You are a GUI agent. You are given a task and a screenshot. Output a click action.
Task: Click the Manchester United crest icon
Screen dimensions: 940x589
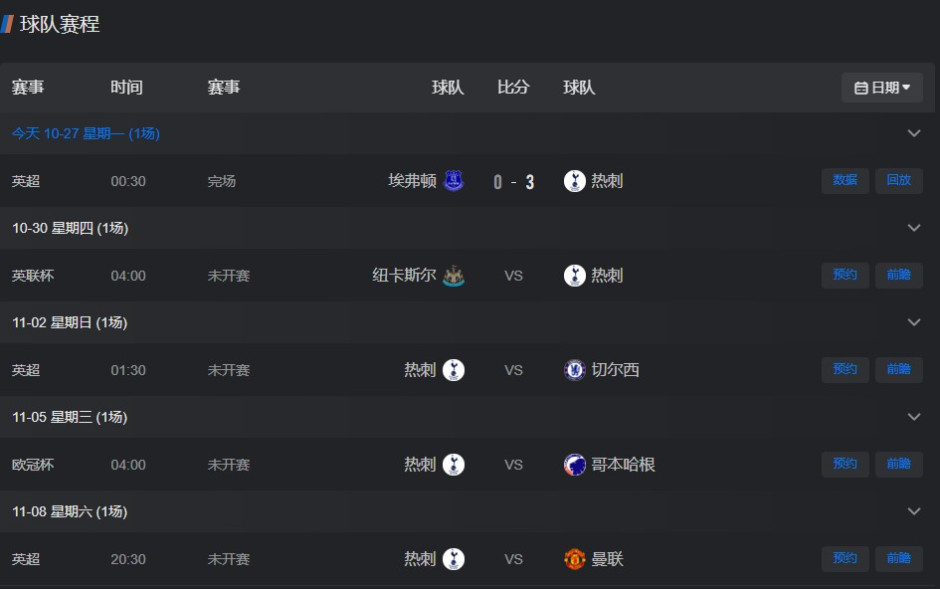pyautogui.click(x=574, y=559)
